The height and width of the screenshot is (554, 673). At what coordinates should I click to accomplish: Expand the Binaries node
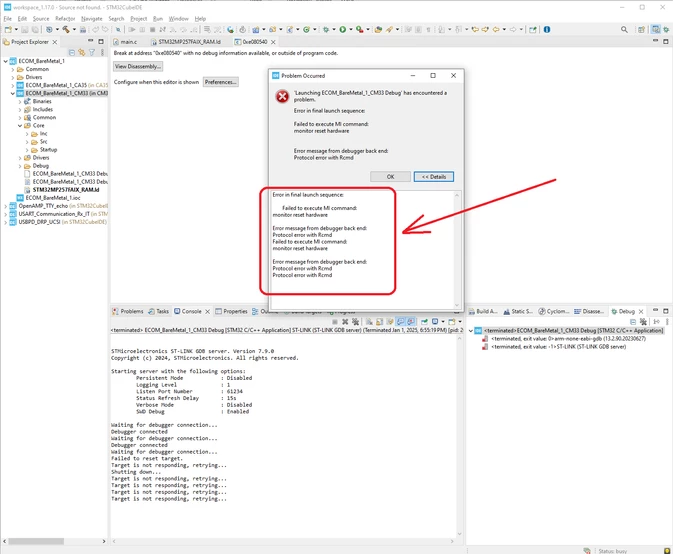pos(20,101)
